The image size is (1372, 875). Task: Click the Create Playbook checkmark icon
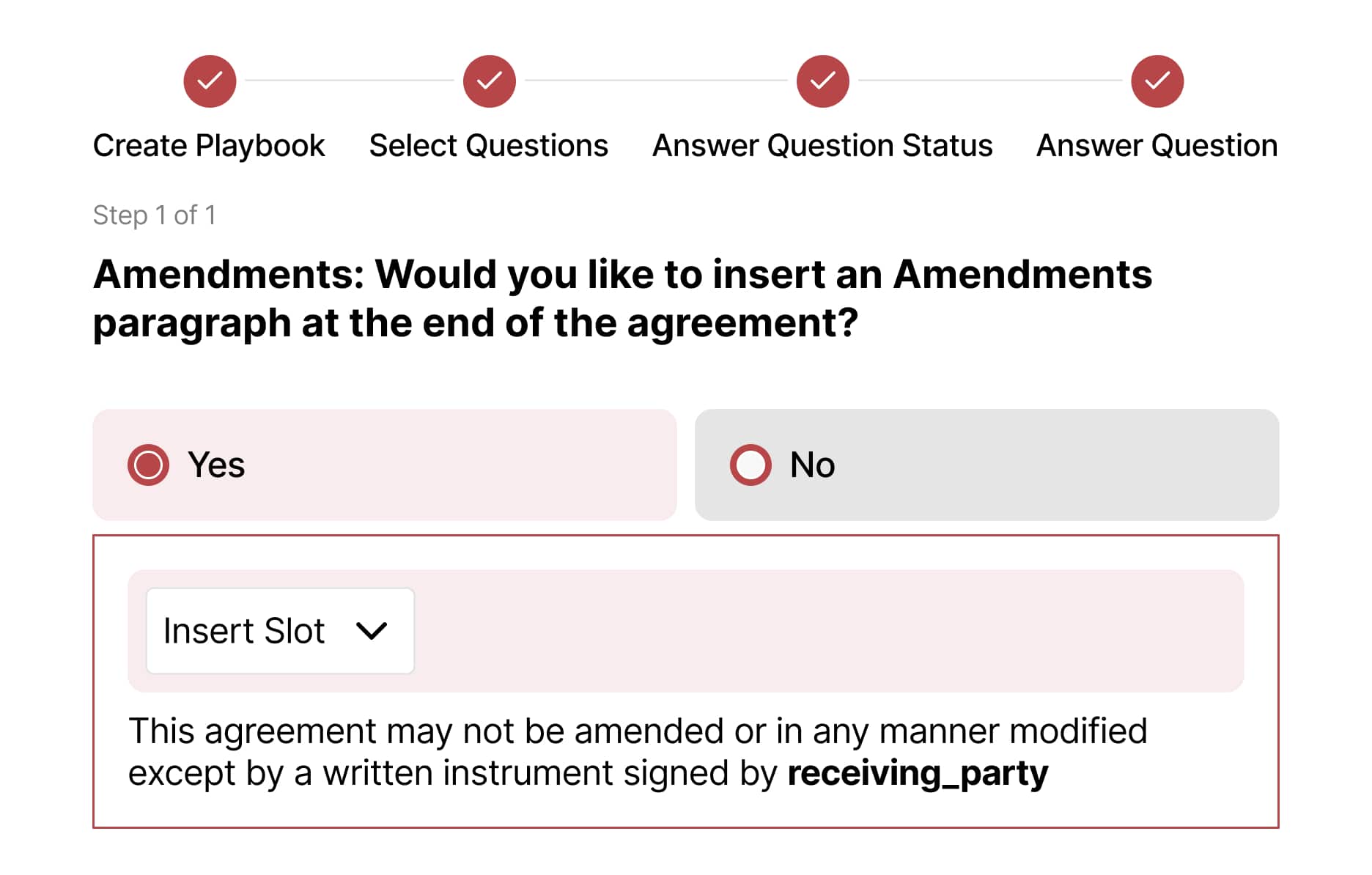(210, 81)
